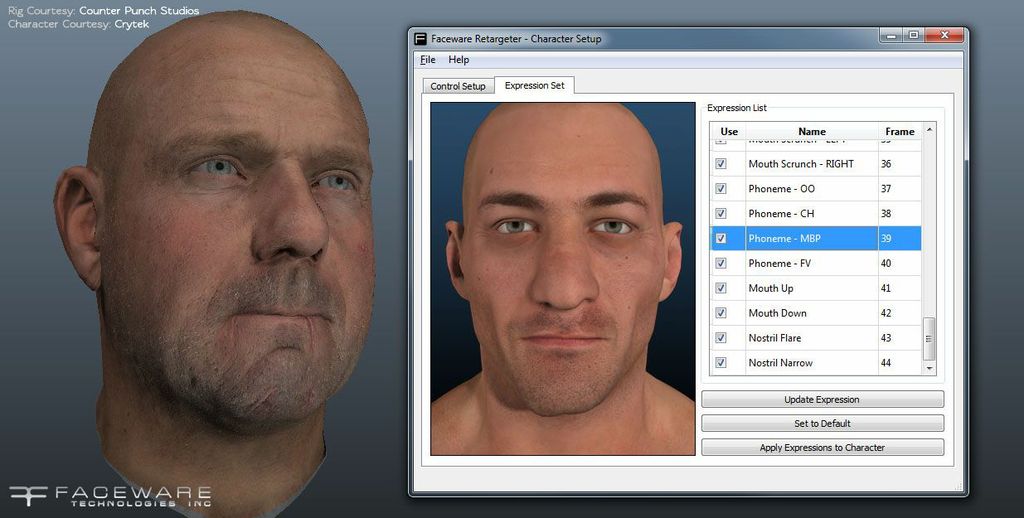
Task: Select the Expression Set tab
Action: click(x=534, y=85)
